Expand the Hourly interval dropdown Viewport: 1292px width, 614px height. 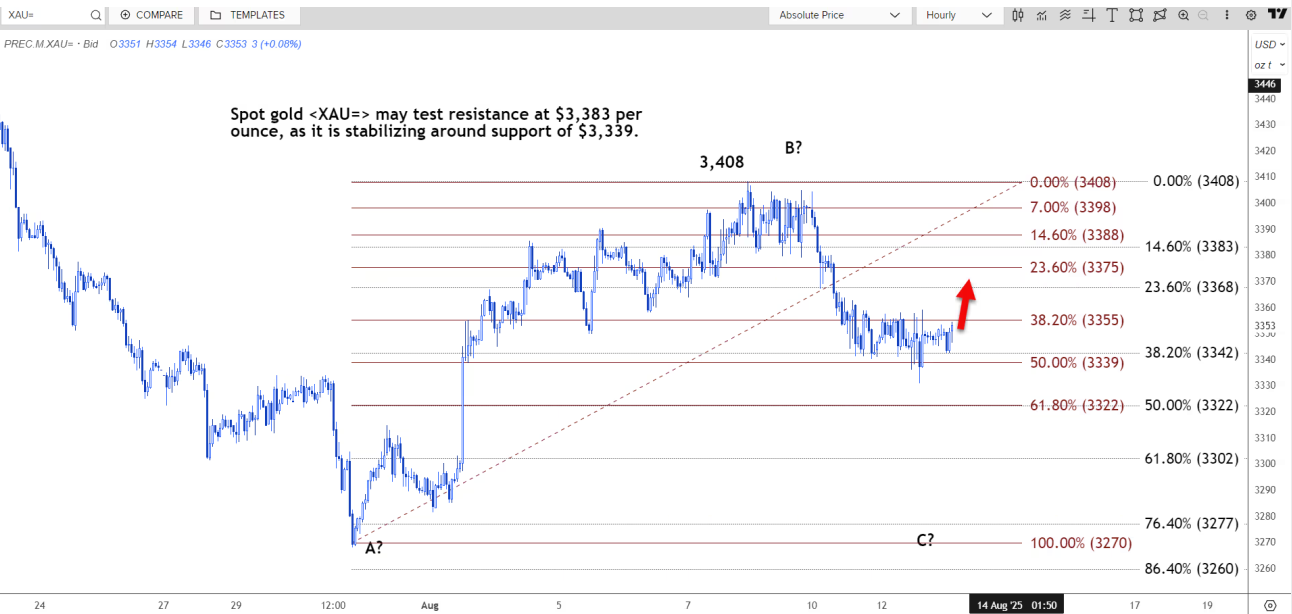(x=957, y=15)
